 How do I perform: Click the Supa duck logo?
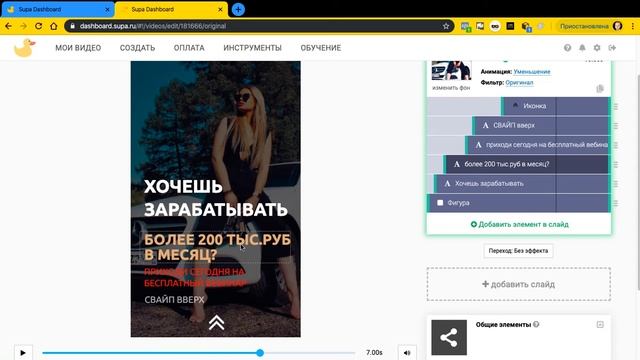(24, 48)
